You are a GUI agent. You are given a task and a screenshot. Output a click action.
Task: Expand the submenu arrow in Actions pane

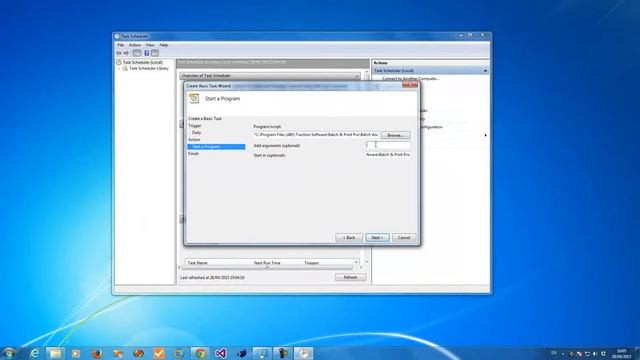tap(485, 135)
